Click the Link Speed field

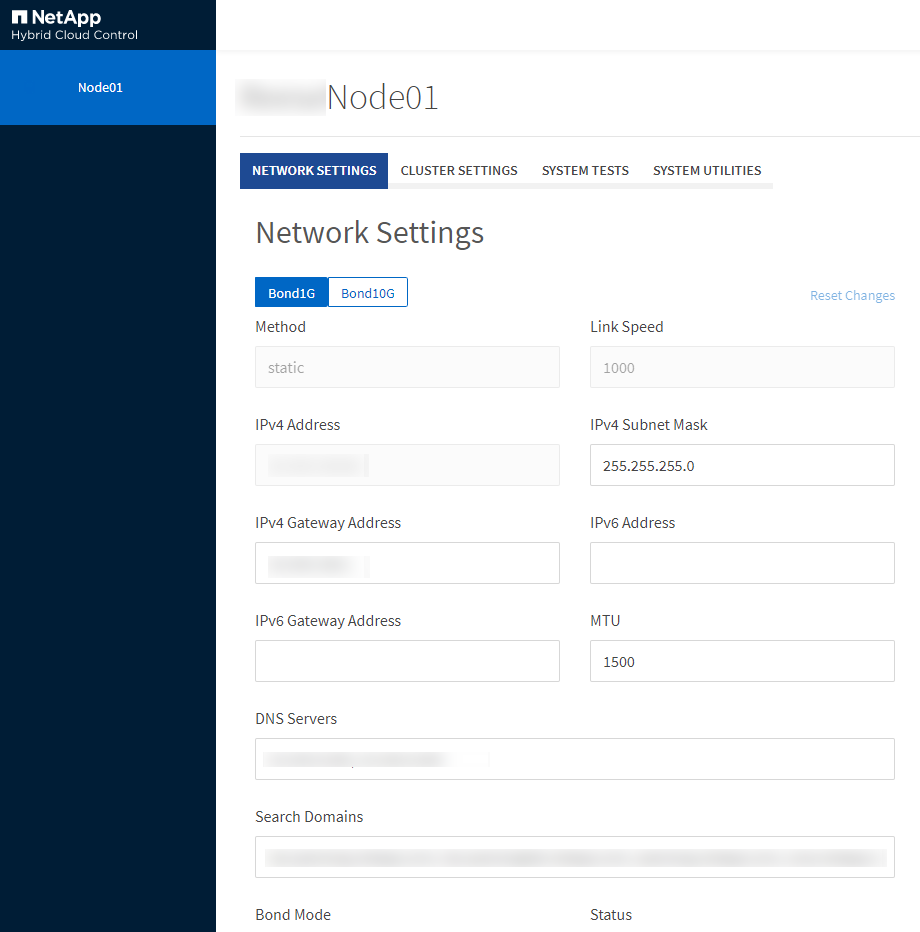[742, 367]
